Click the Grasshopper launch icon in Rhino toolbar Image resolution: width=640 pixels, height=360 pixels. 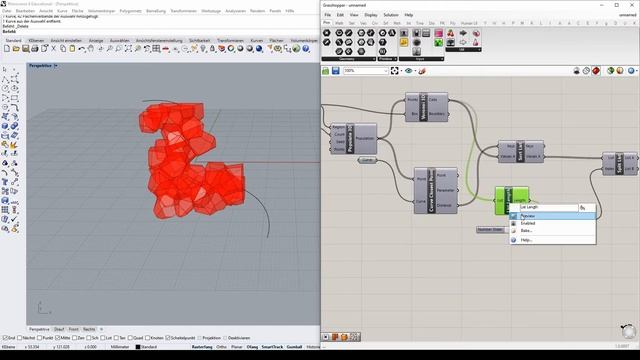296,49
